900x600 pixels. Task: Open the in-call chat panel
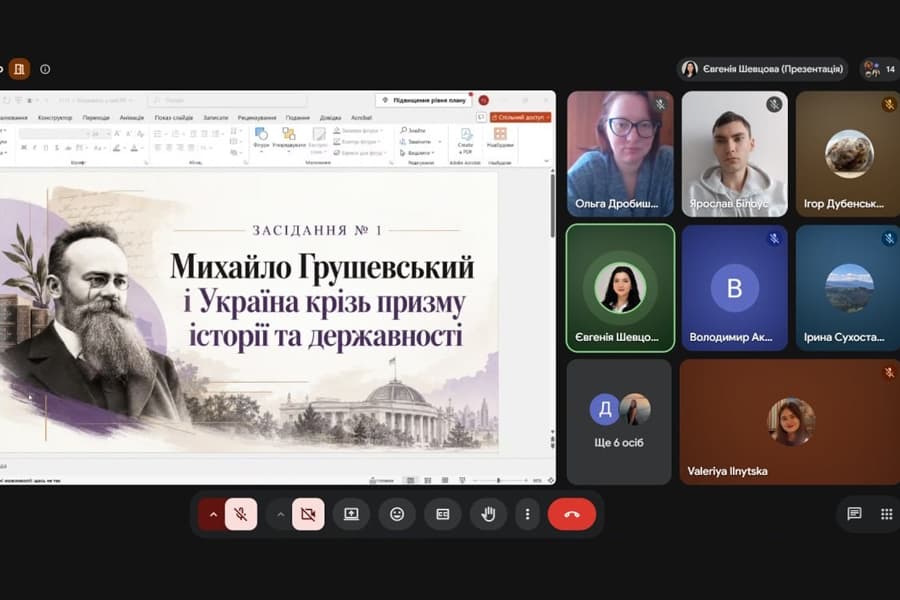854,513
